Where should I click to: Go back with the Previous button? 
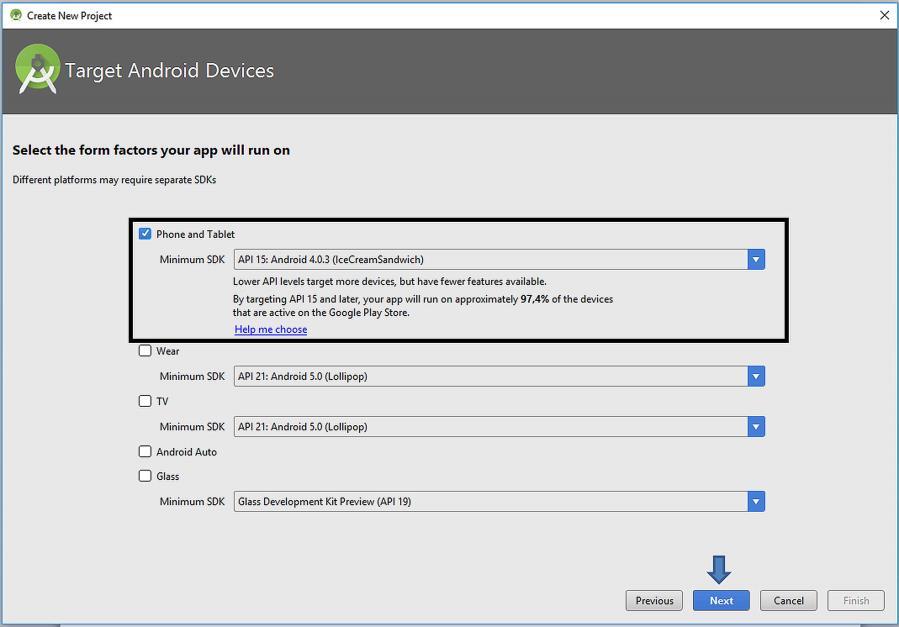pyautogui.click(x=654, y=601)
